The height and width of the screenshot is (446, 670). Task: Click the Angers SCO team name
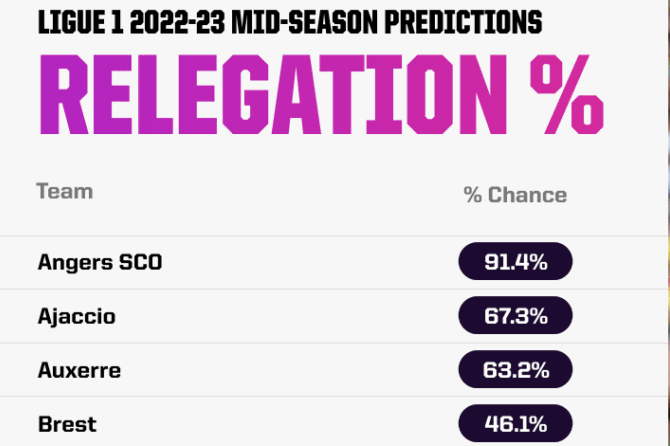pyautogui.click(x=99, y=263)
